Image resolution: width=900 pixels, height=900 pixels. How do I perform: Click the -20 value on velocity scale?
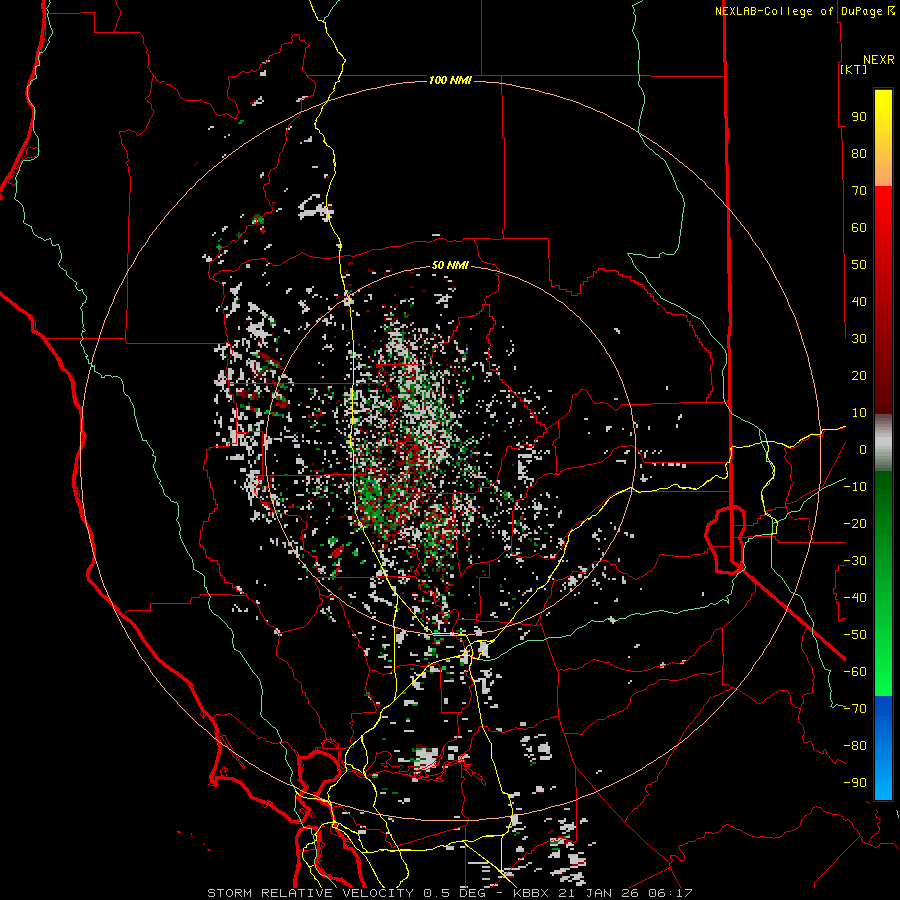click(855, 524)
